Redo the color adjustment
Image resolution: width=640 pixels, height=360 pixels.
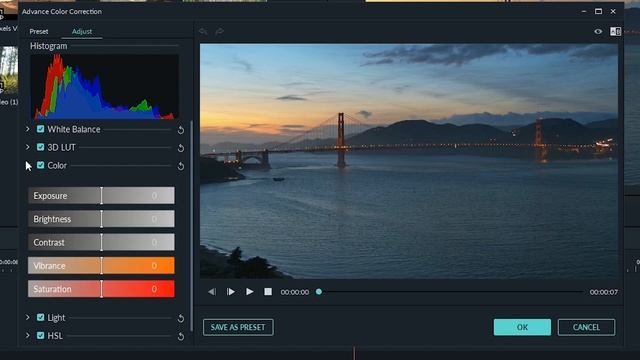point(219,31)
